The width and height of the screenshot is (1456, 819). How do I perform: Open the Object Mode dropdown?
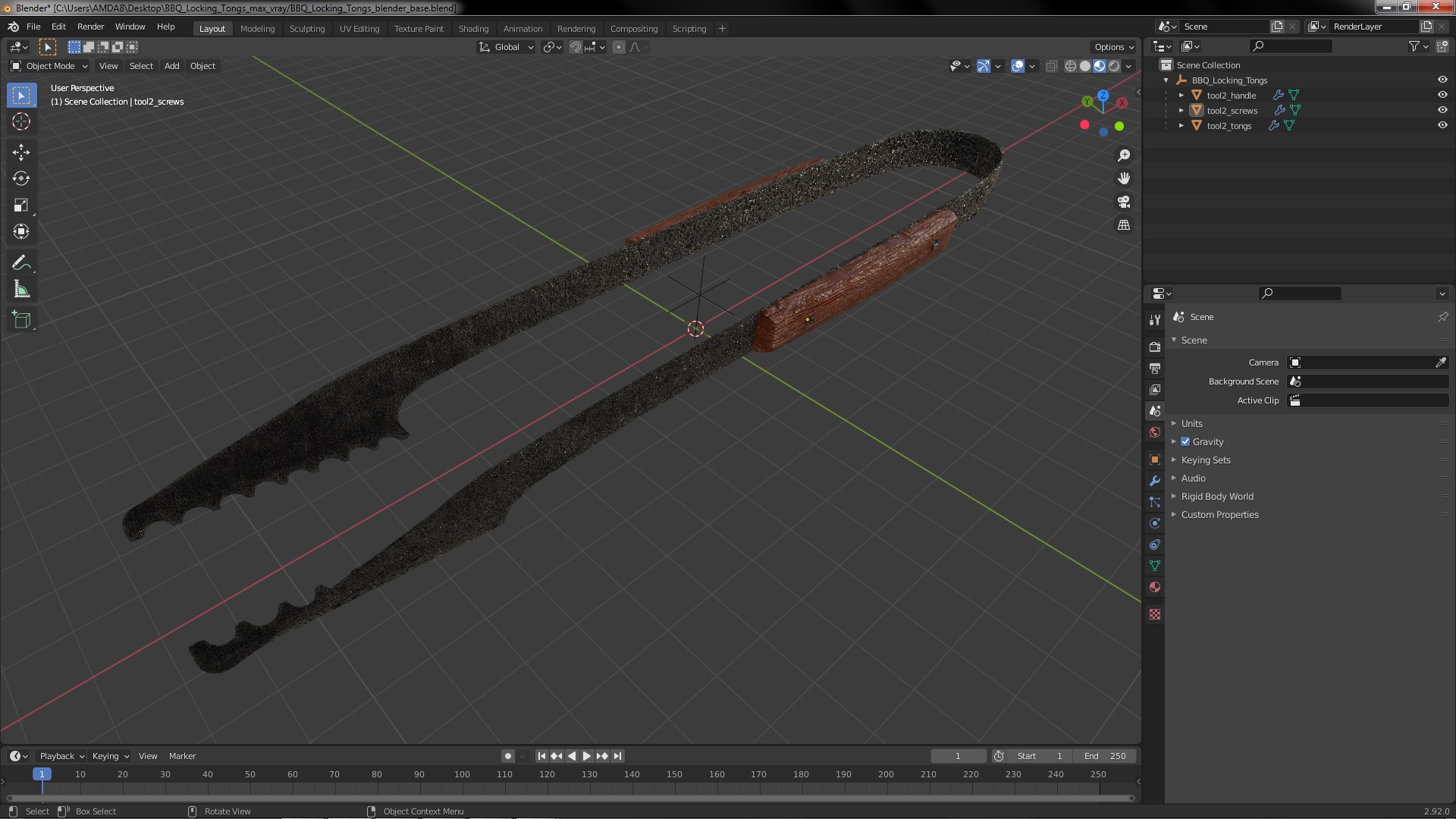point(49,66)
